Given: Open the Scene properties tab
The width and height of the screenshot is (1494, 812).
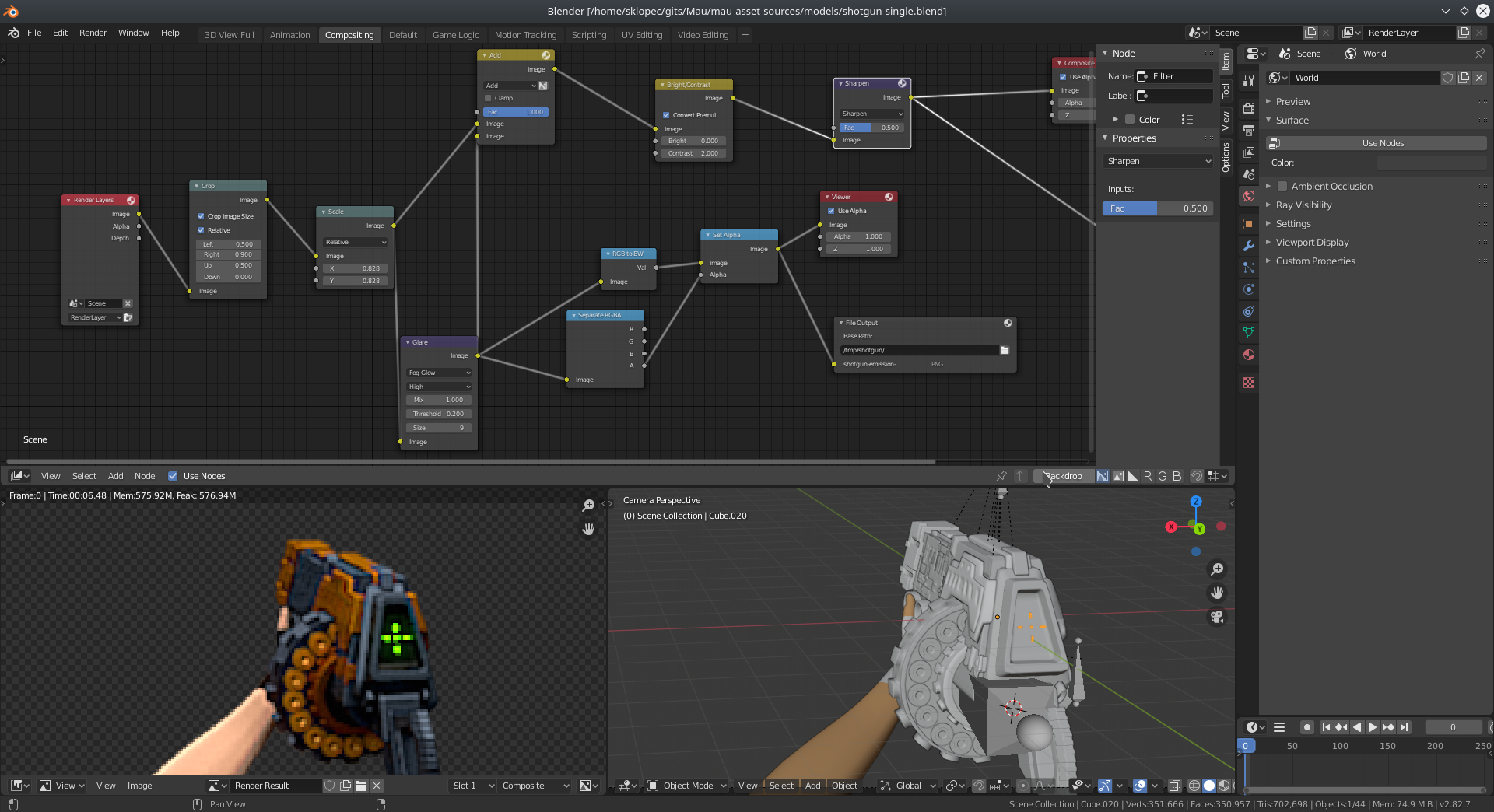Looking at the screenshot, I should click(1249, 173).
